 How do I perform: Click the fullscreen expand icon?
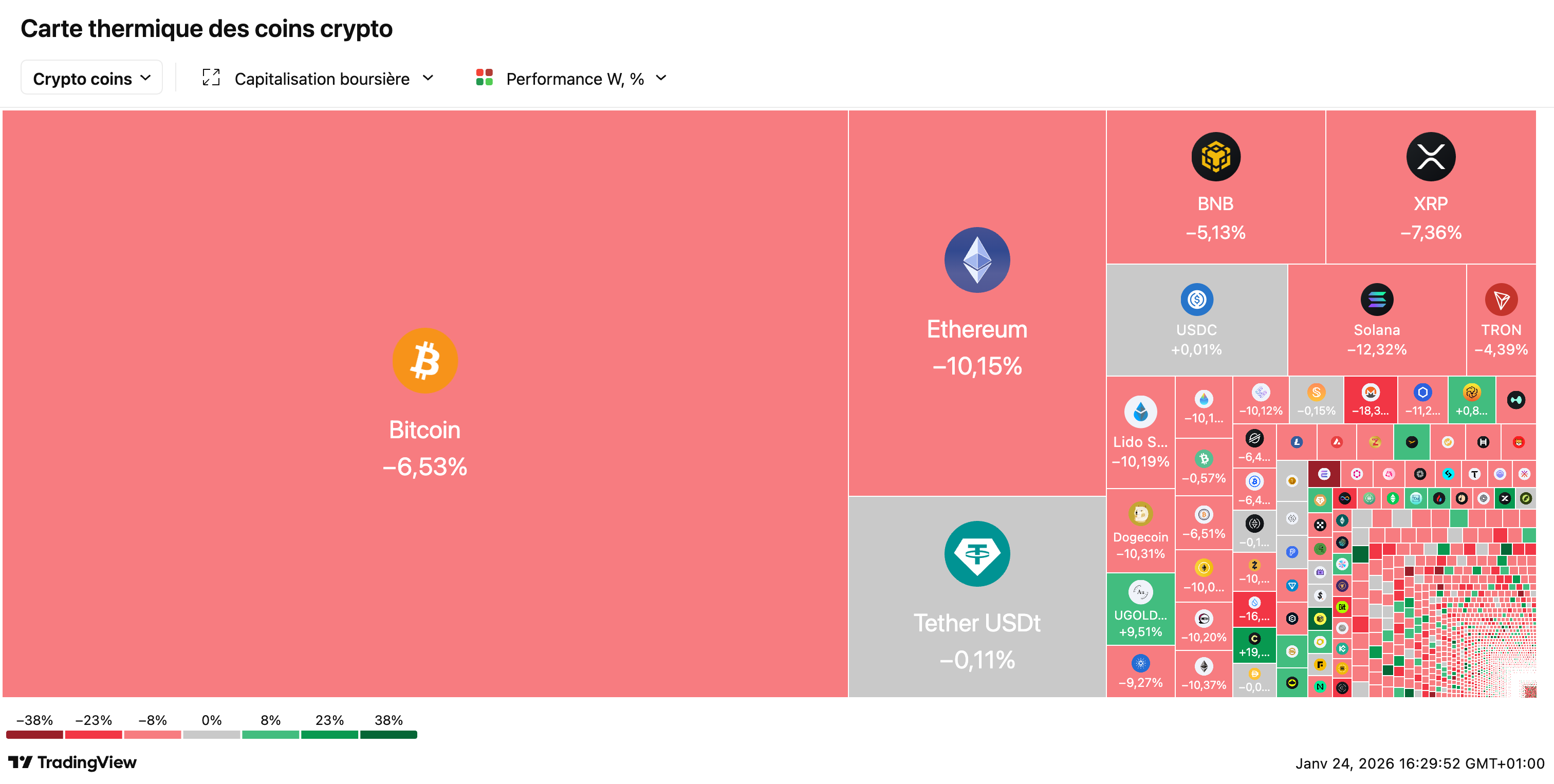pos(211,78)
